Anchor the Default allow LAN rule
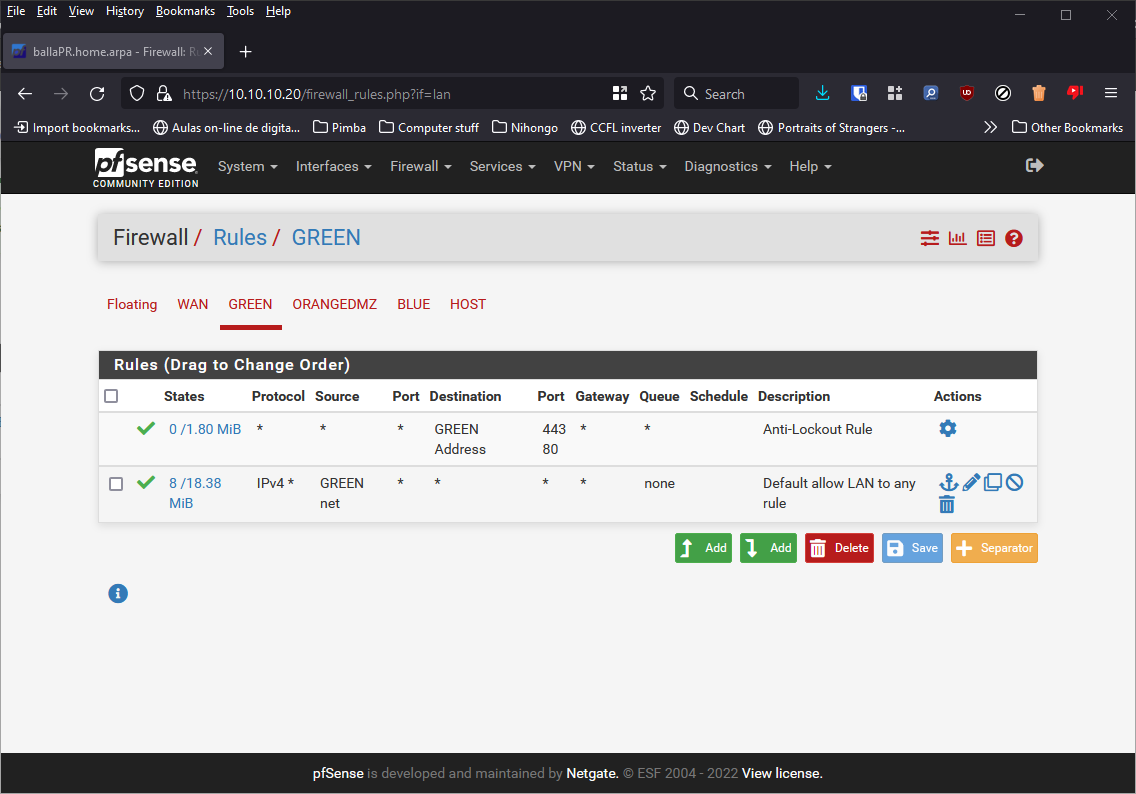The width and height of the screenshot is (1136, 794). pyautogui.click(x=948, y=482)
